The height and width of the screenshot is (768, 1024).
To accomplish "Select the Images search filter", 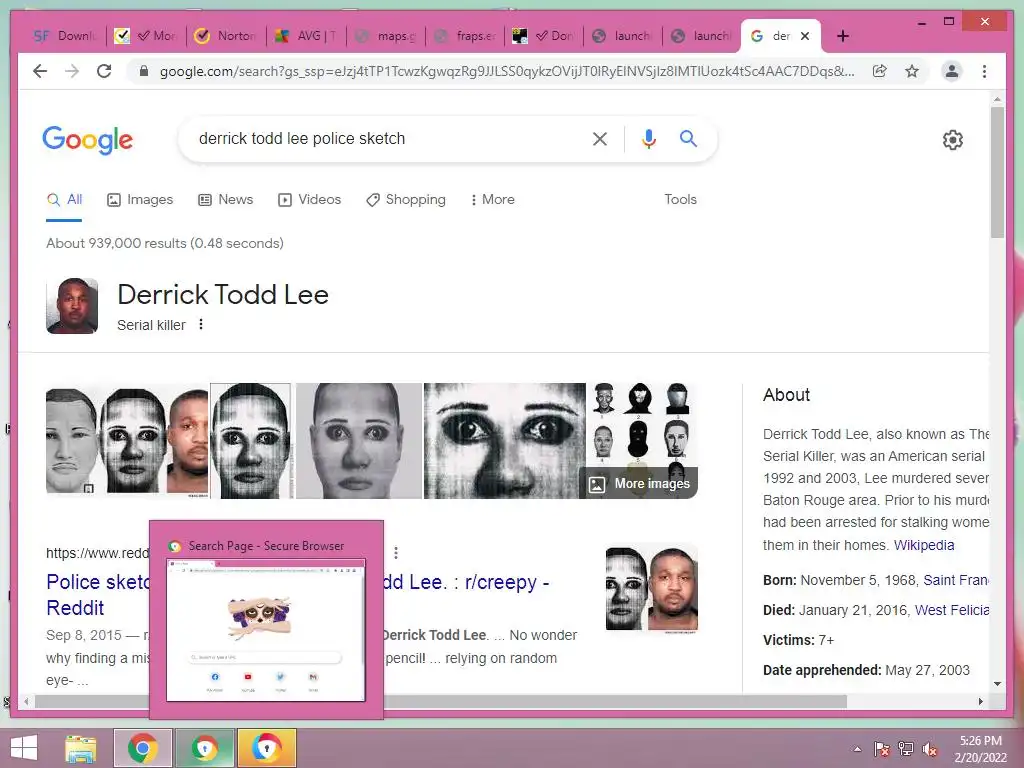I will 140,200.
